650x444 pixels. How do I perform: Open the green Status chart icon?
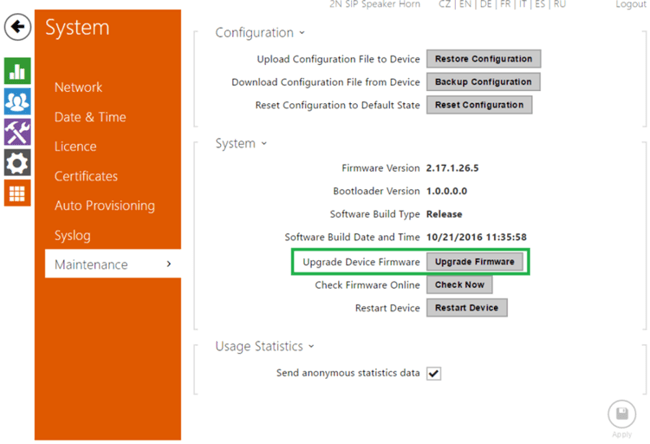tap(17, 71)
